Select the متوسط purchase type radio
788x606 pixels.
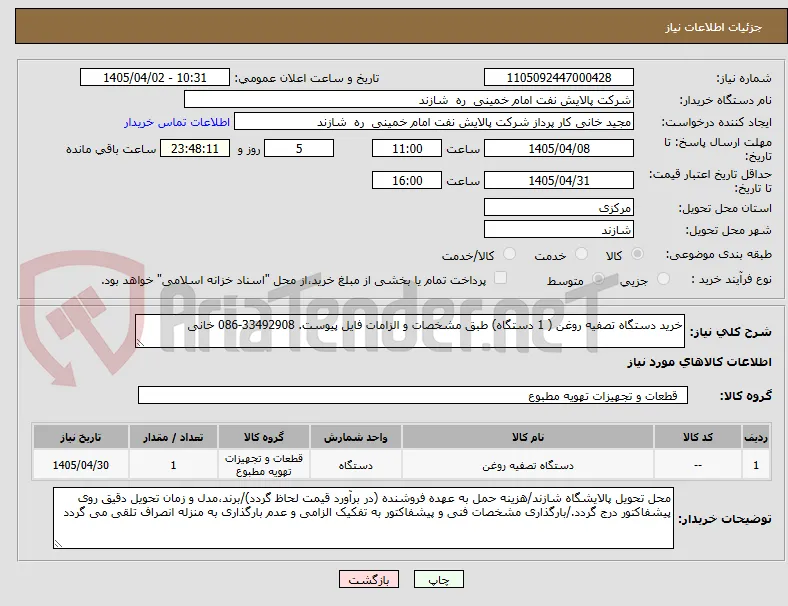coord(598,278)
